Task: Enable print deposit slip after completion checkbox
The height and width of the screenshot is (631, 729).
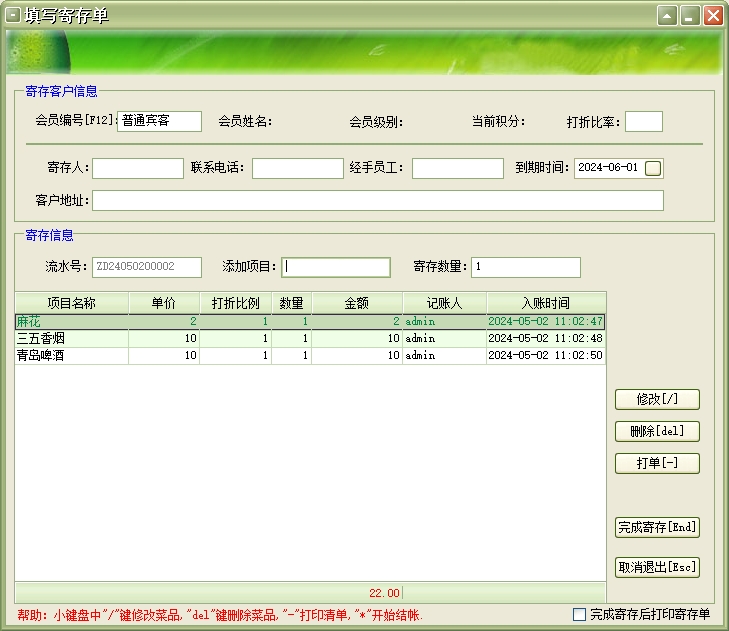Action: [579, 614]
